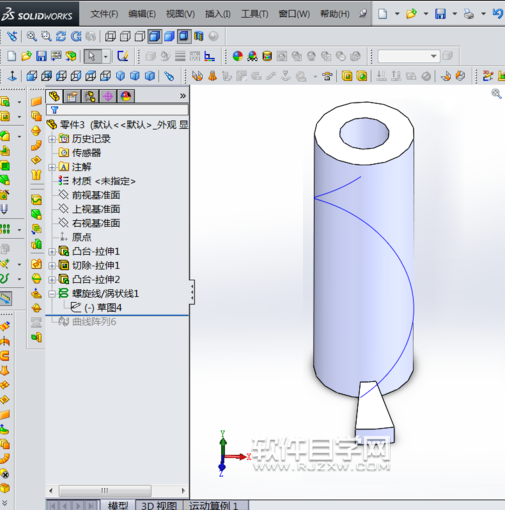Click the Normal To view arrow icon
The image size is (505, 510).
[12, 76]
